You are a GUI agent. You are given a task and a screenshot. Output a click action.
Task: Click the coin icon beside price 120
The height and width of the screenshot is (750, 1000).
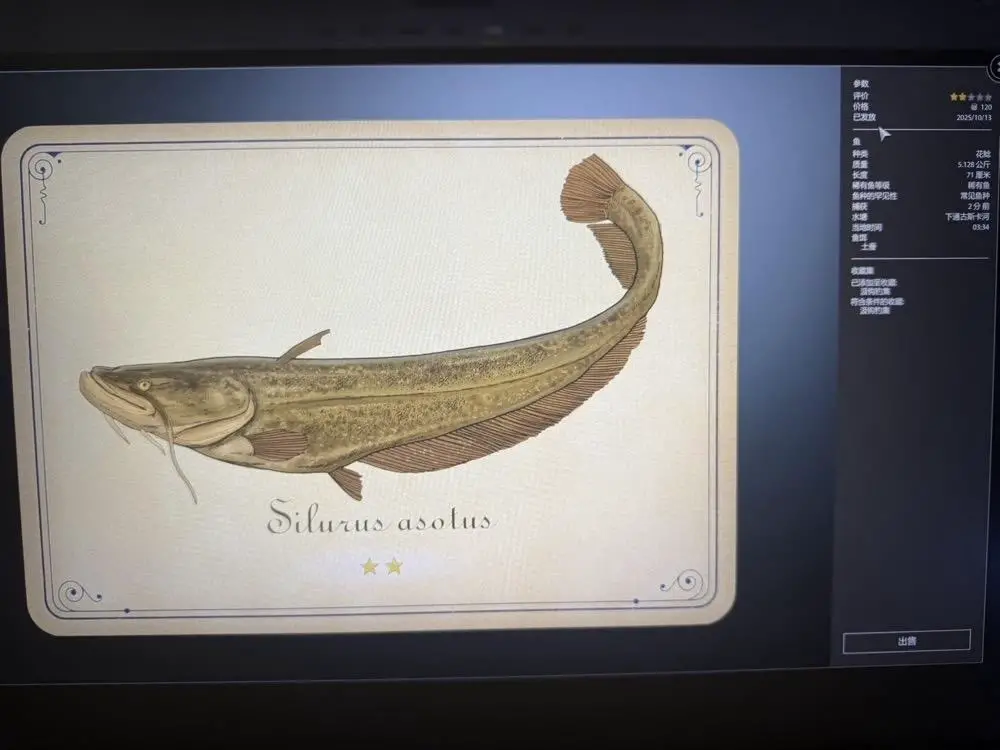tap(973, 107)
